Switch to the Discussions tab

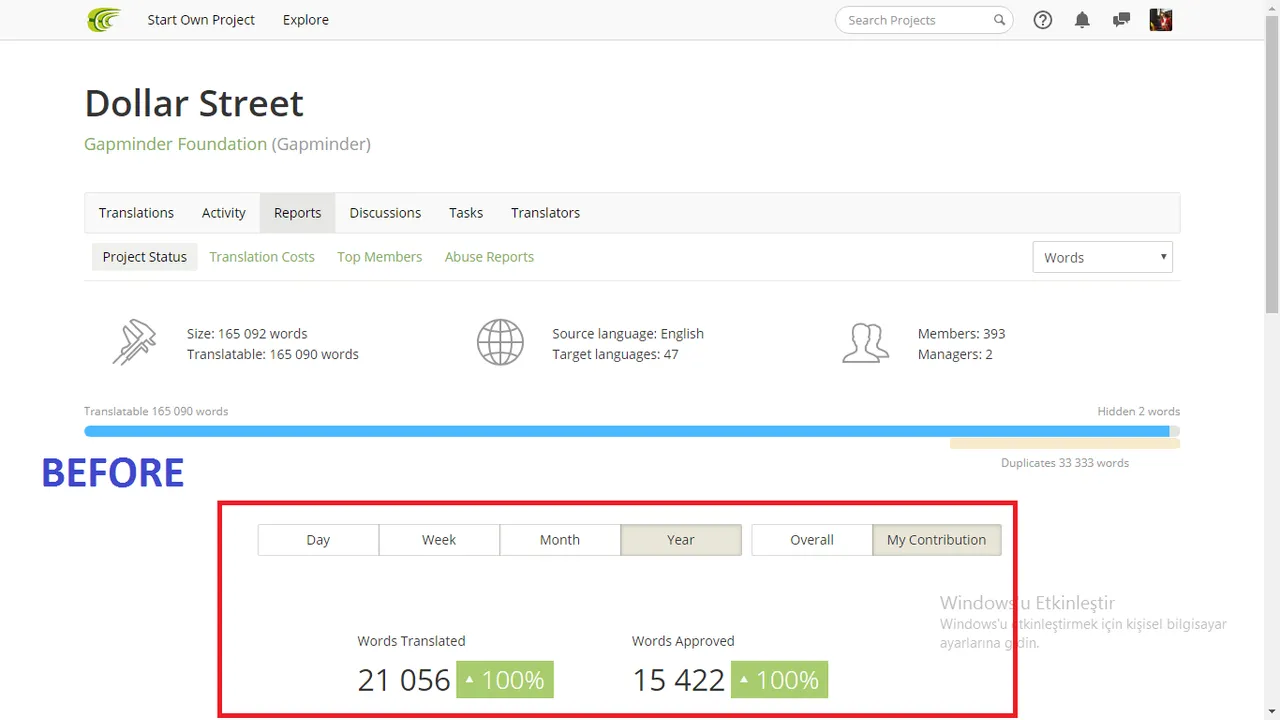[385, 213]
